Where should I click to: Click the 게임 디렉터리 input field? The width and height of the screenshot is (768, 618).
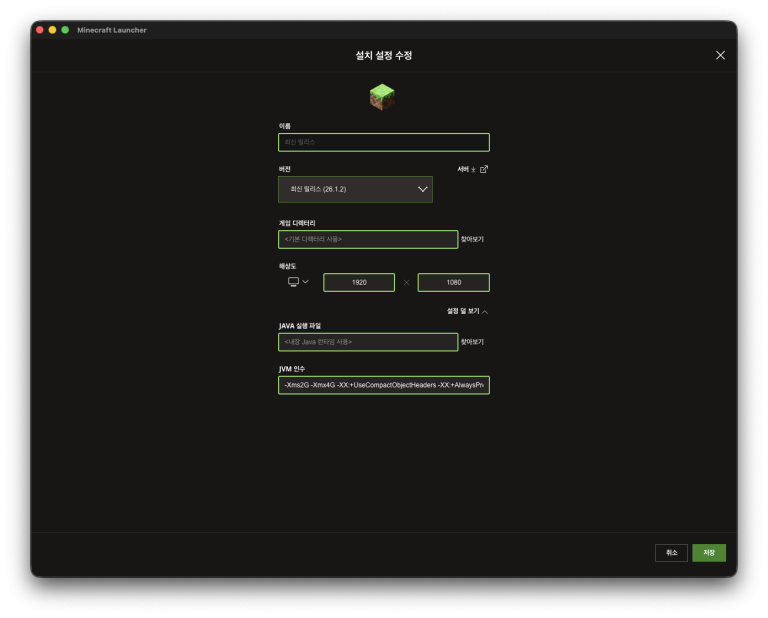coord(368,239)
